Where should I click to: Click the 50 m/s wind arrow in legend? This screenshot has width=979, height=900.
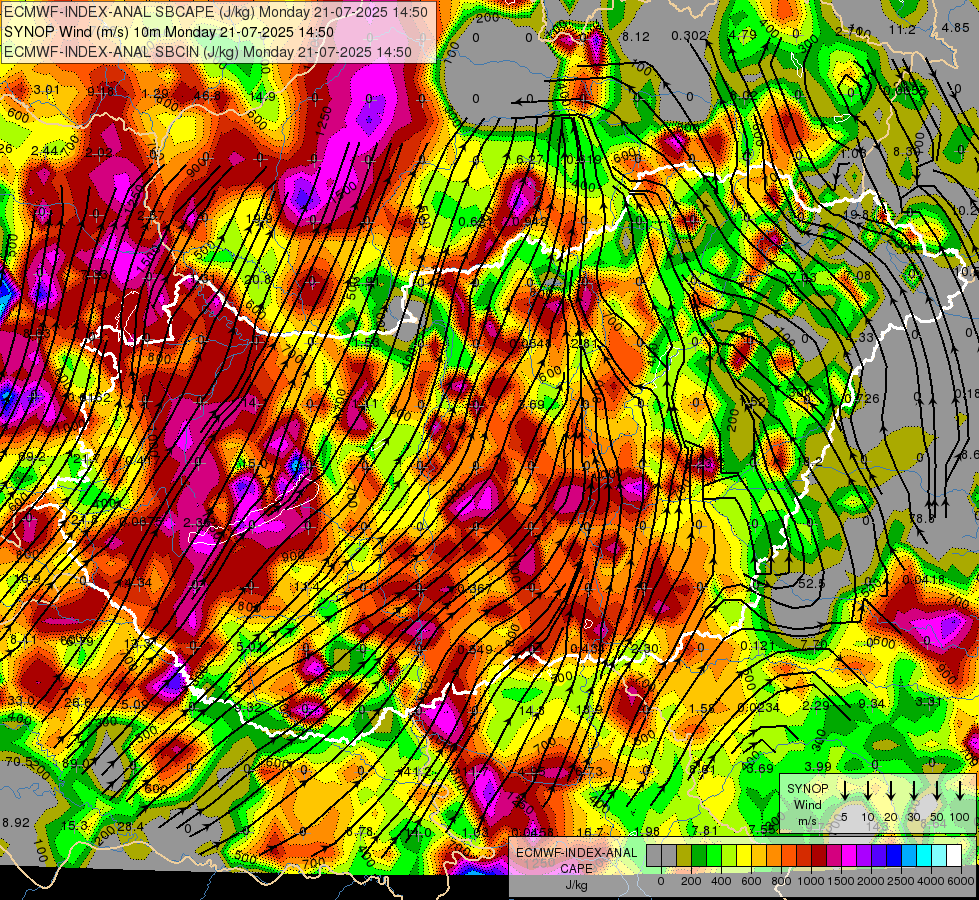click(x=937, y=790)
